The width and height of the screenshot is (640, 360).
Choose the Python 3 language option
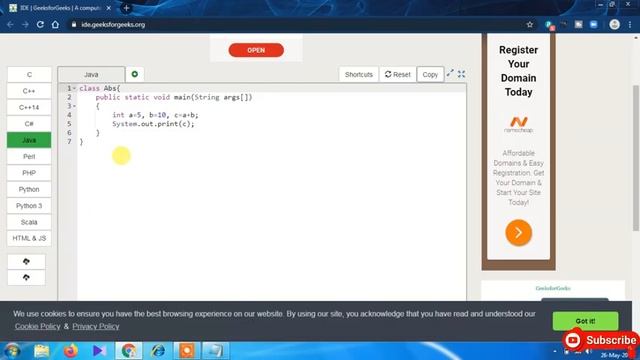click(x=29, y=206)
